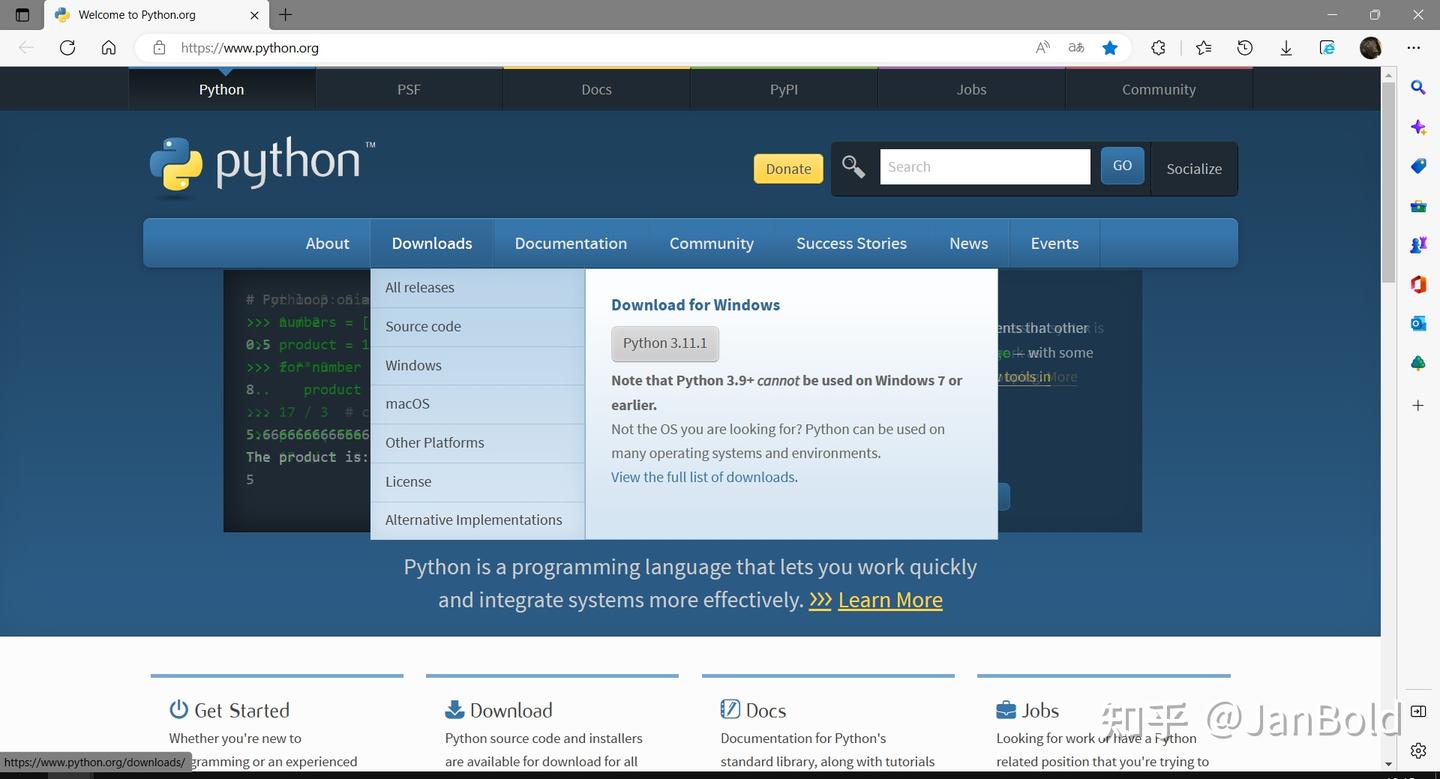
Task: Open the profile avatar menu
Action: (1371, 47)
